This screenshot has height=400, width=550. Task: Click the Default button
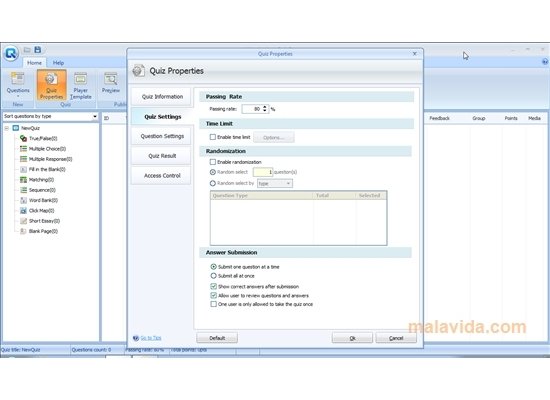coord(217,338)
